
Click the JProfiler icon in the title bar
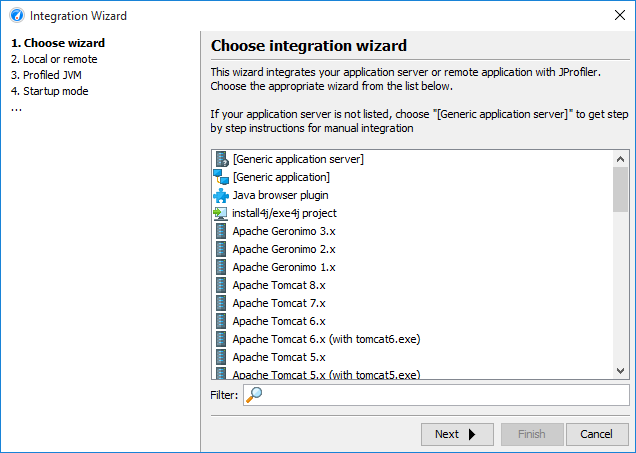(17, 15)
